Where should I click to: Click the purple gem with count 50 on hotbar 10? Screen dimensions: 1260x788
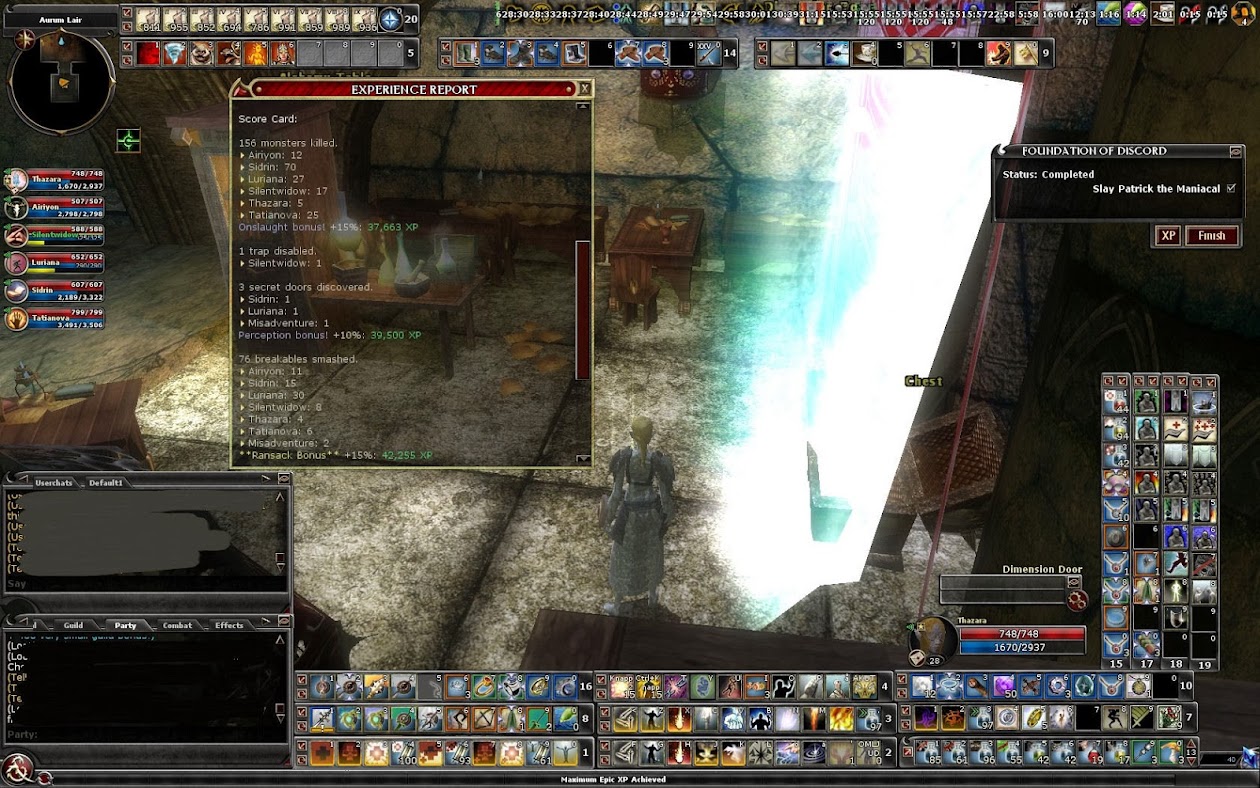click(1004, 686)
